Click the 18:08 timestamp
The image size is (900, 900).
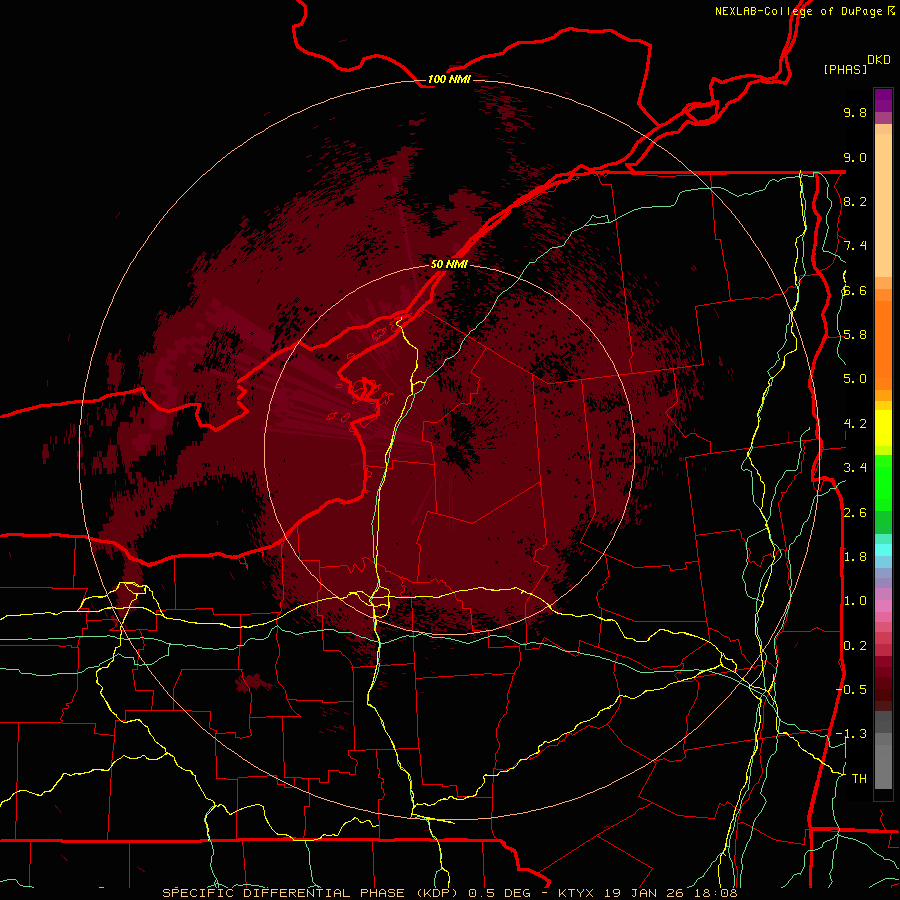coord(715,893)
